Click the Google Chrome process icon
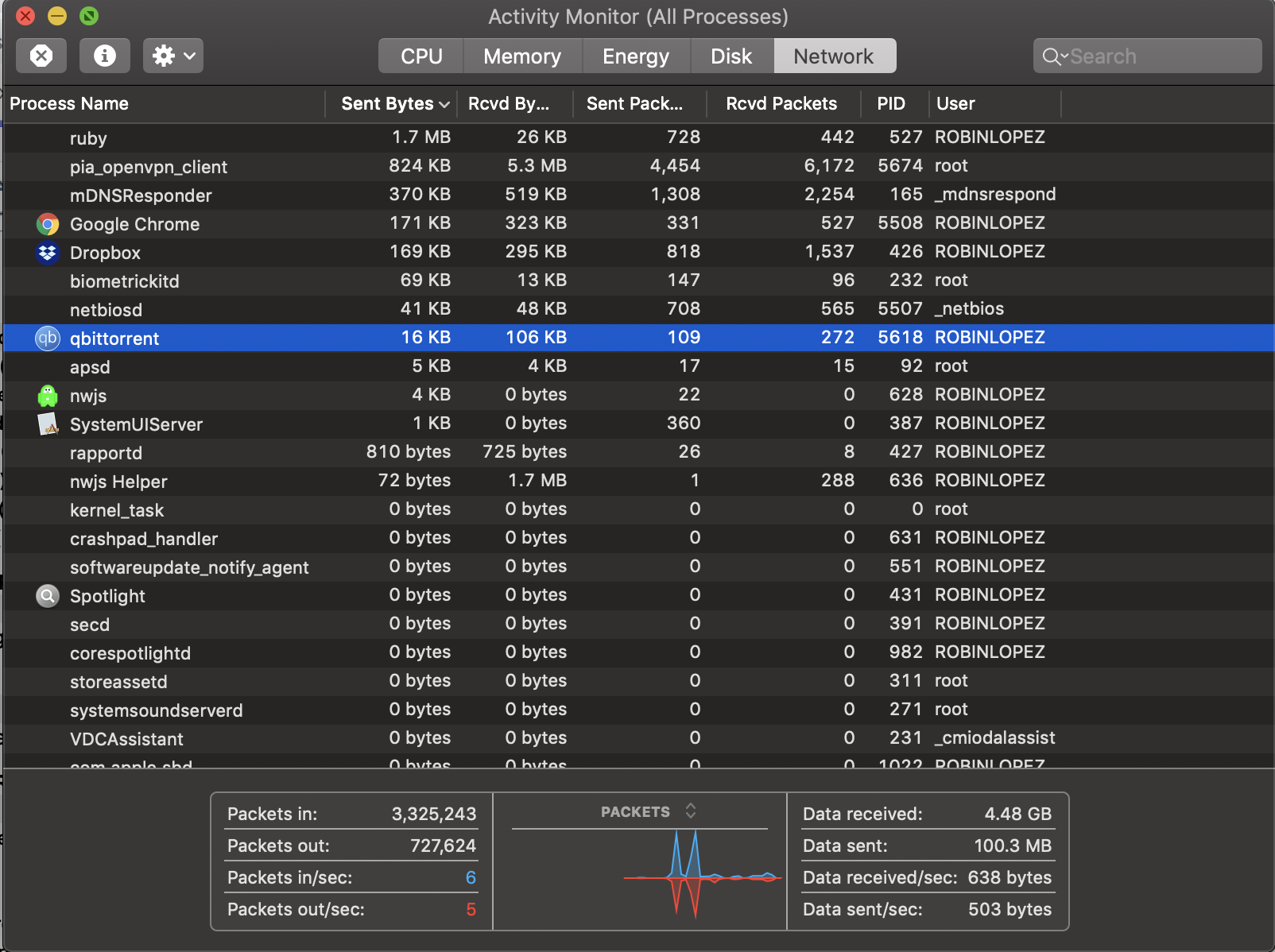The width and height of the screenshot is (1275, 952). tap(48, 224)
